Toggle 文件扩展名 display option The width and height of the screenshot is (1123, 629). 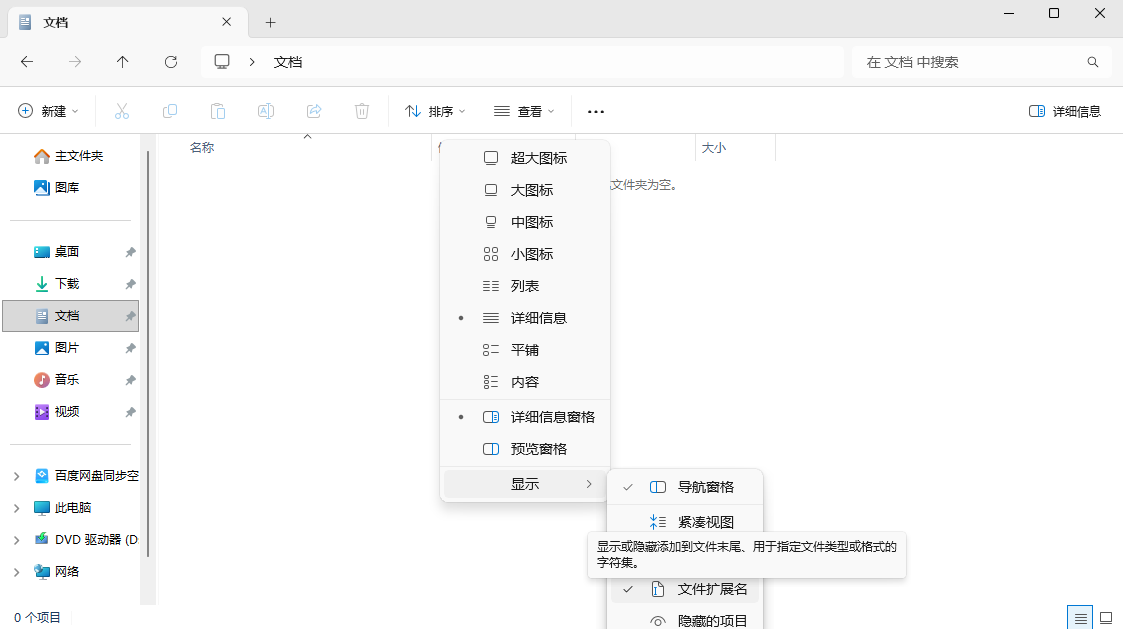point(685,589)
